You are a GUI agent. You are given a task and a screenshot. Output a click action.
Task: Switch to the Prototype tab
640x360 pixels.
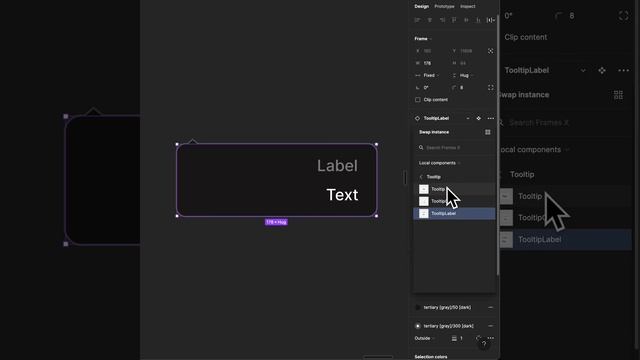coord(444,7)
